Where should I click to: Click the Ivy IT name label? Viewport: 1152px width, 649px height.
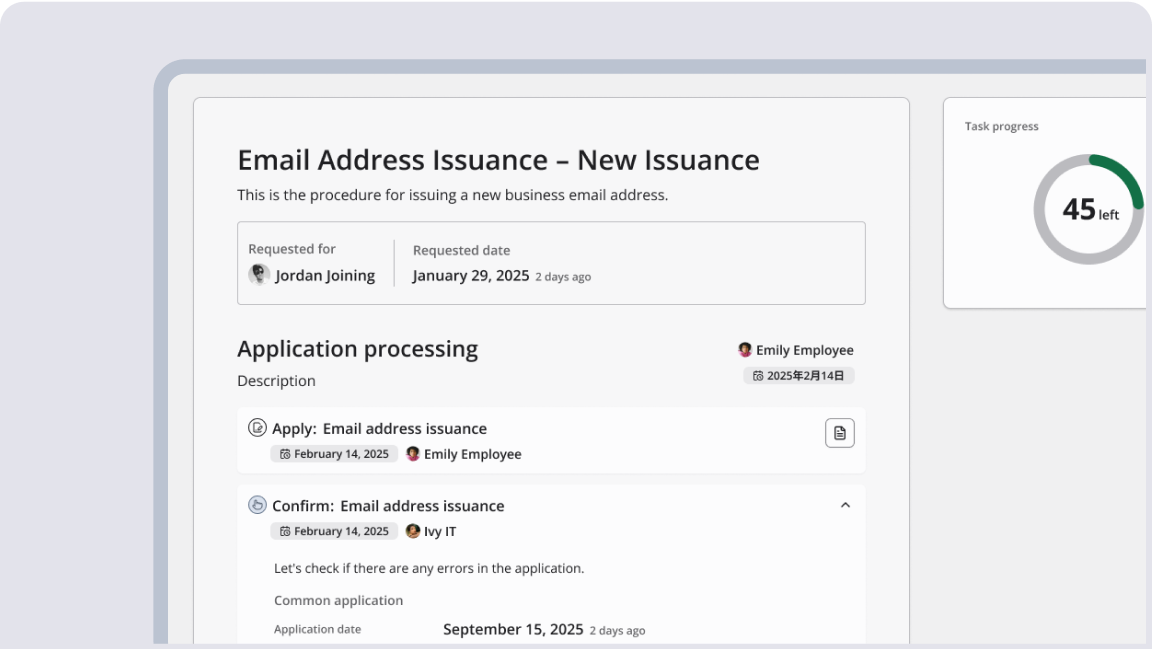tap(438, 531)
